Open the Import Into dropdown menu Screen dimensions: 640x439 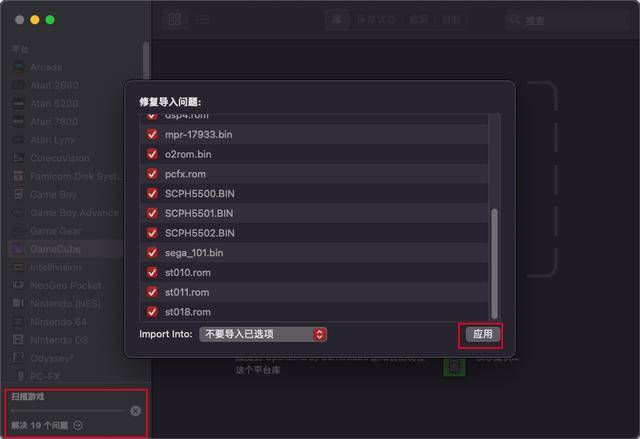[x=262, y=334]
